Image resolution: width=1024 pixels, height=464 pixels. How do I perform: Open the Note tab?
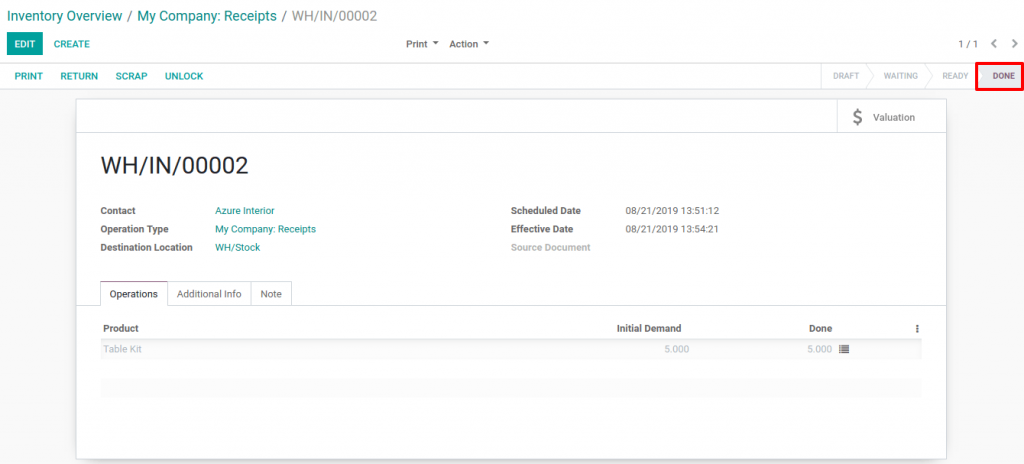click(271, 293)
